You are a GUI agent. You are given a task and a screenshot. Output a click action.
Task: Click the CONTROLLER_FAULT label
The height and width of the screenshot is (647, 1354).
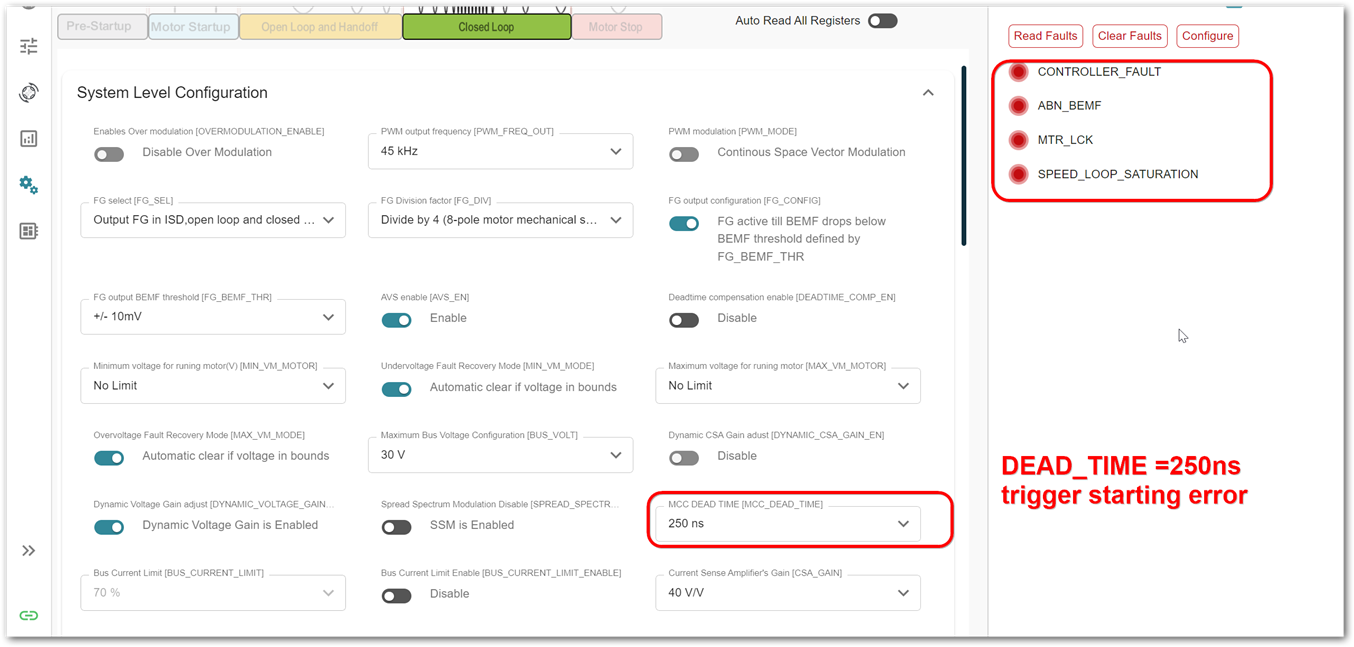[x=1099, y=72]
